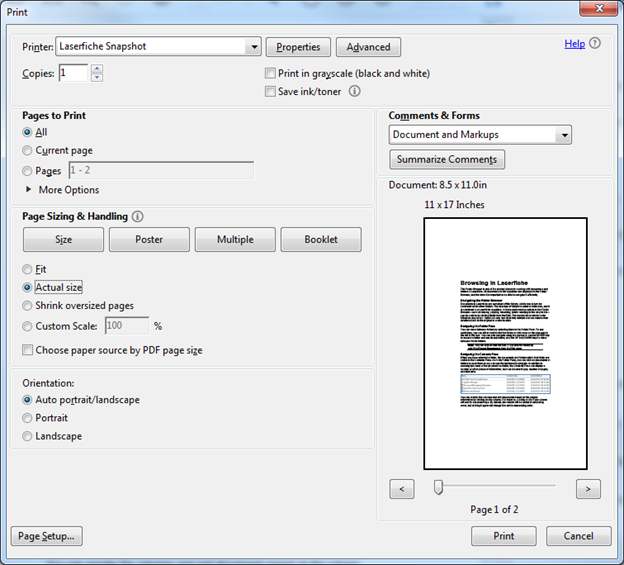
Task: Open Page Sizing & Handling info icon
Action: pos(137,216)
